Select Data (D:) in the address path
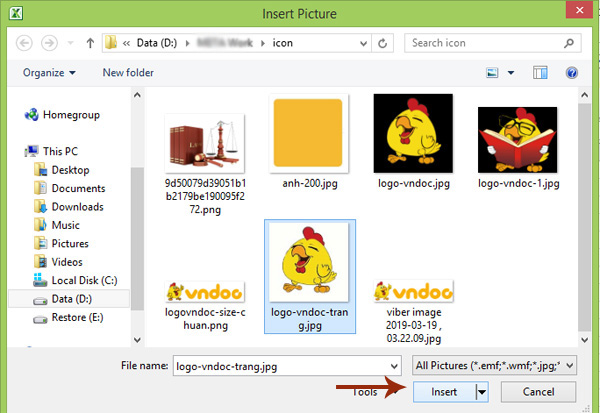This screenshot has width=600, height=413. tap(157, 43)
